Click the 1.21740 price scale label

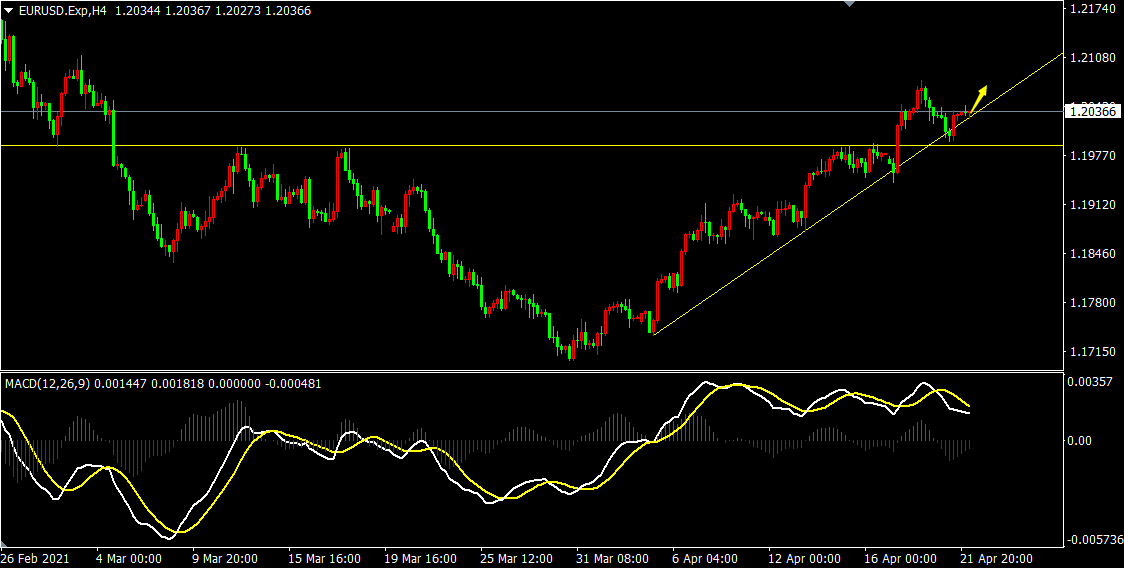tap(1092, 9)
